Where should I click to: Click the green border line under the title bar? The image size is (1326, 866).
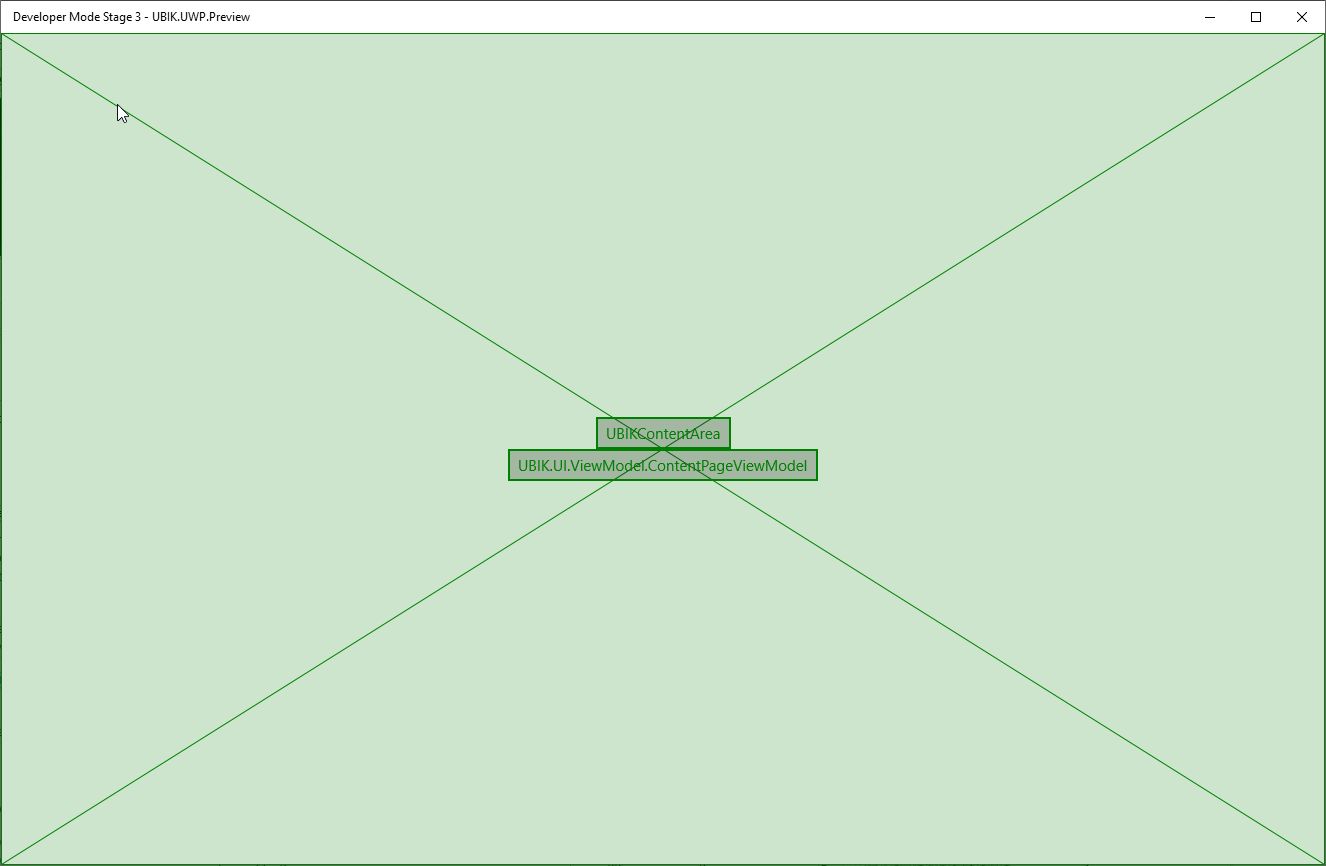point(663,34)
